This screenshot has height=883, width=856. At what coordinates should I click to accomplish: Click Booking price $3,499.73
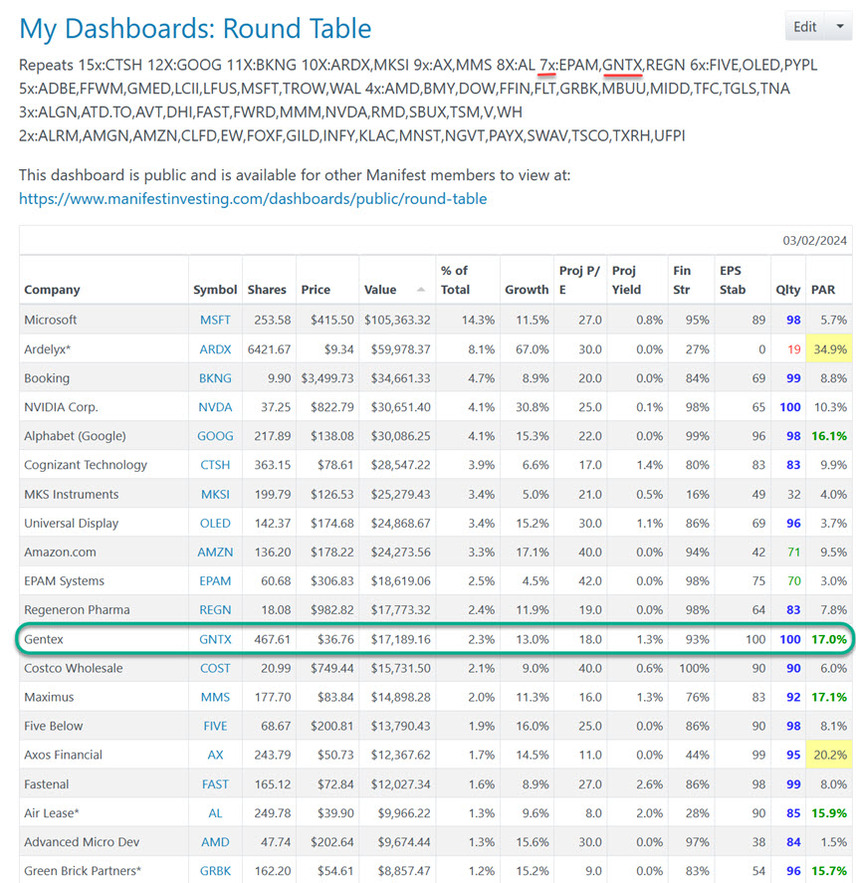(327, 378)
